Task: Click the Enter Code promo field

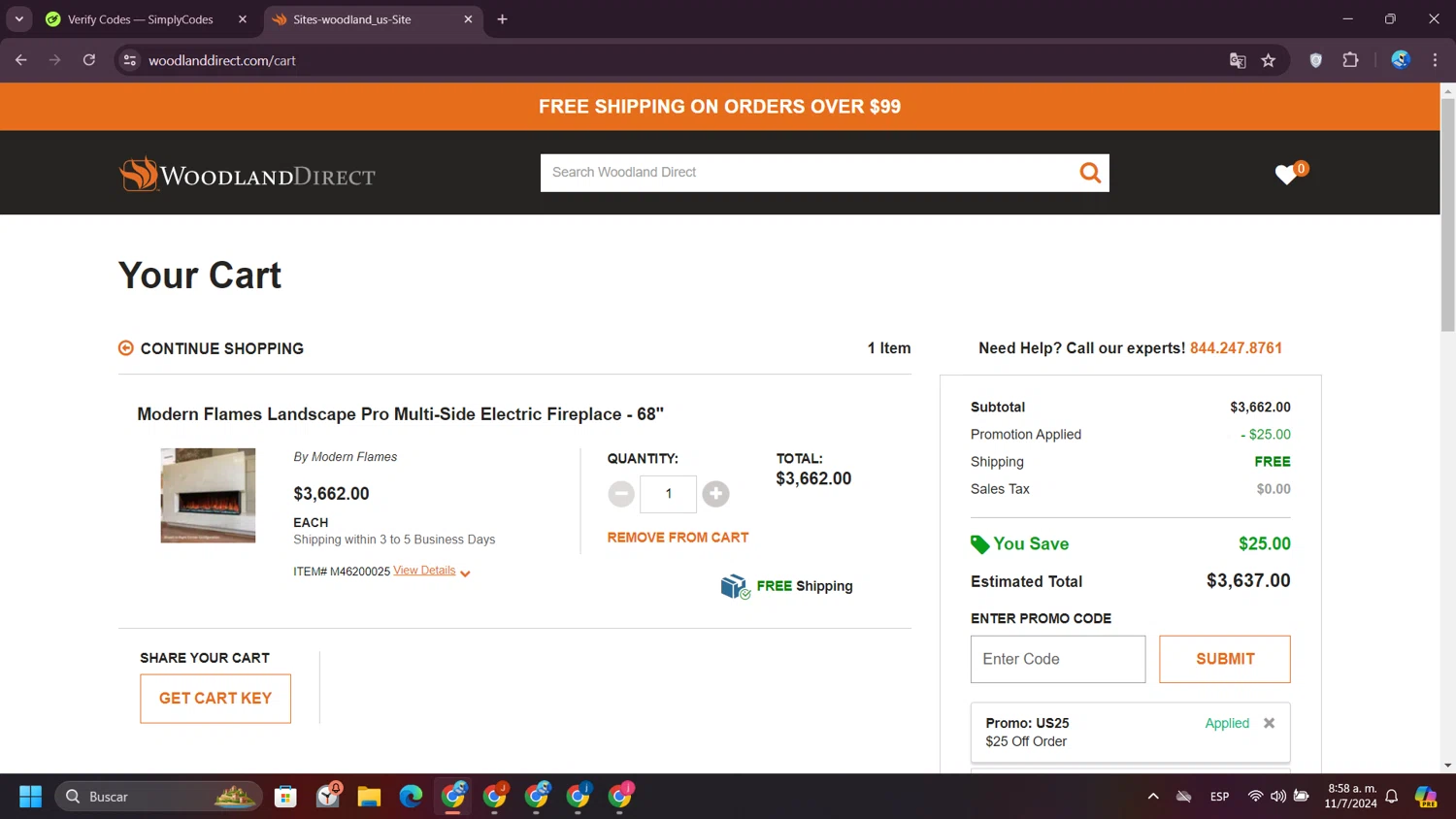Action: (x=1058, y=659)
